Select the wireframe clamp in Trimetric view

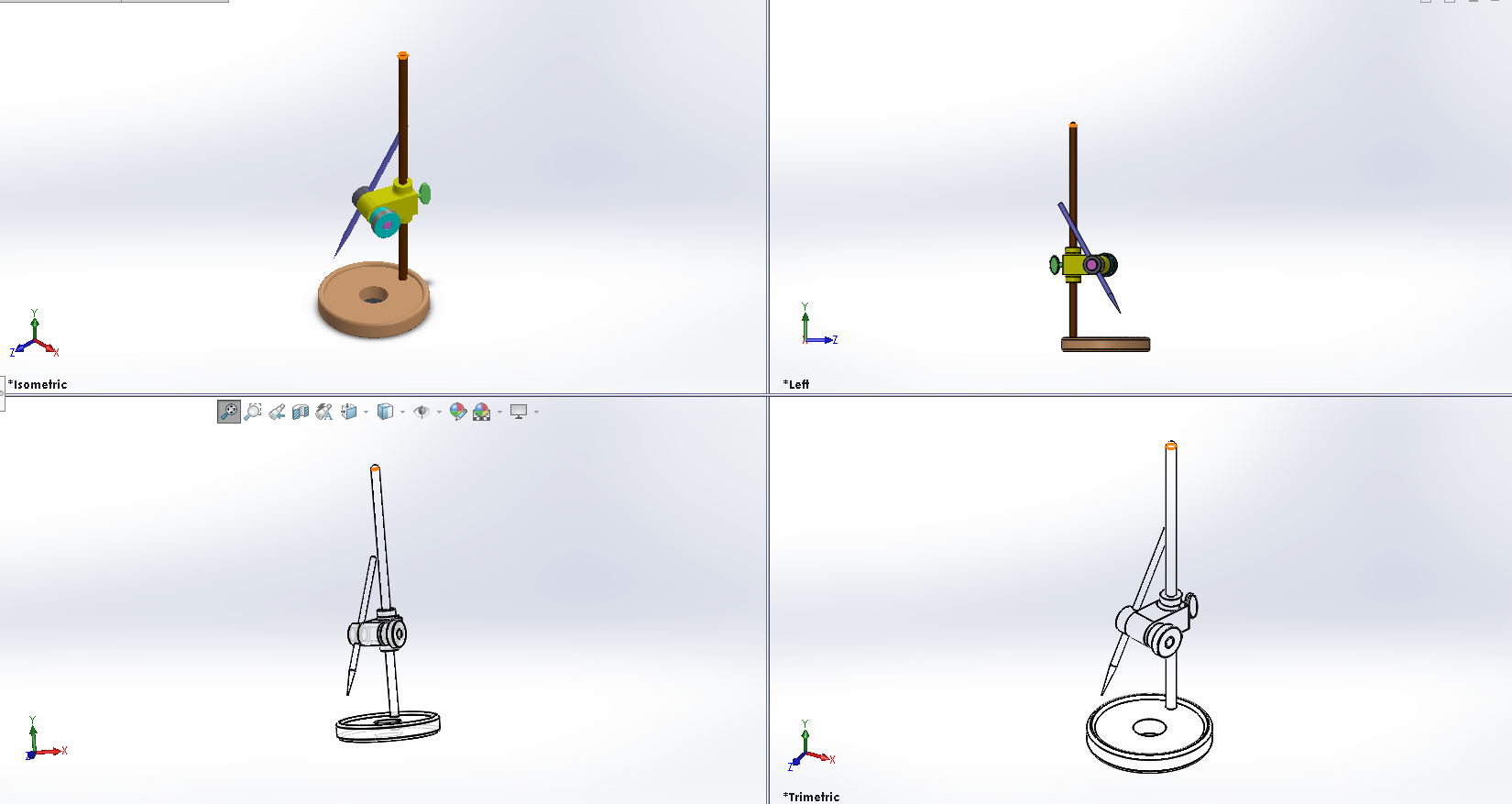pyautogui.click(x=1156, y=624)
